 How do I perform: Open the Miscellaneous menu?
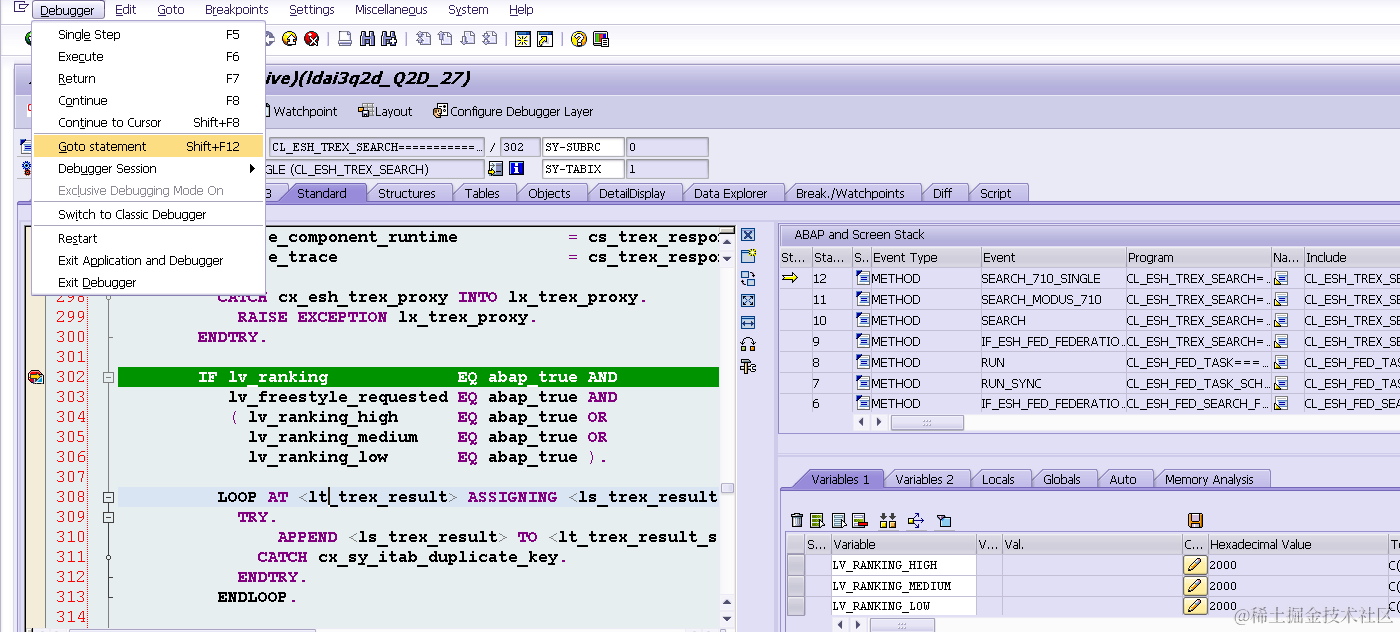click(391, 10)
